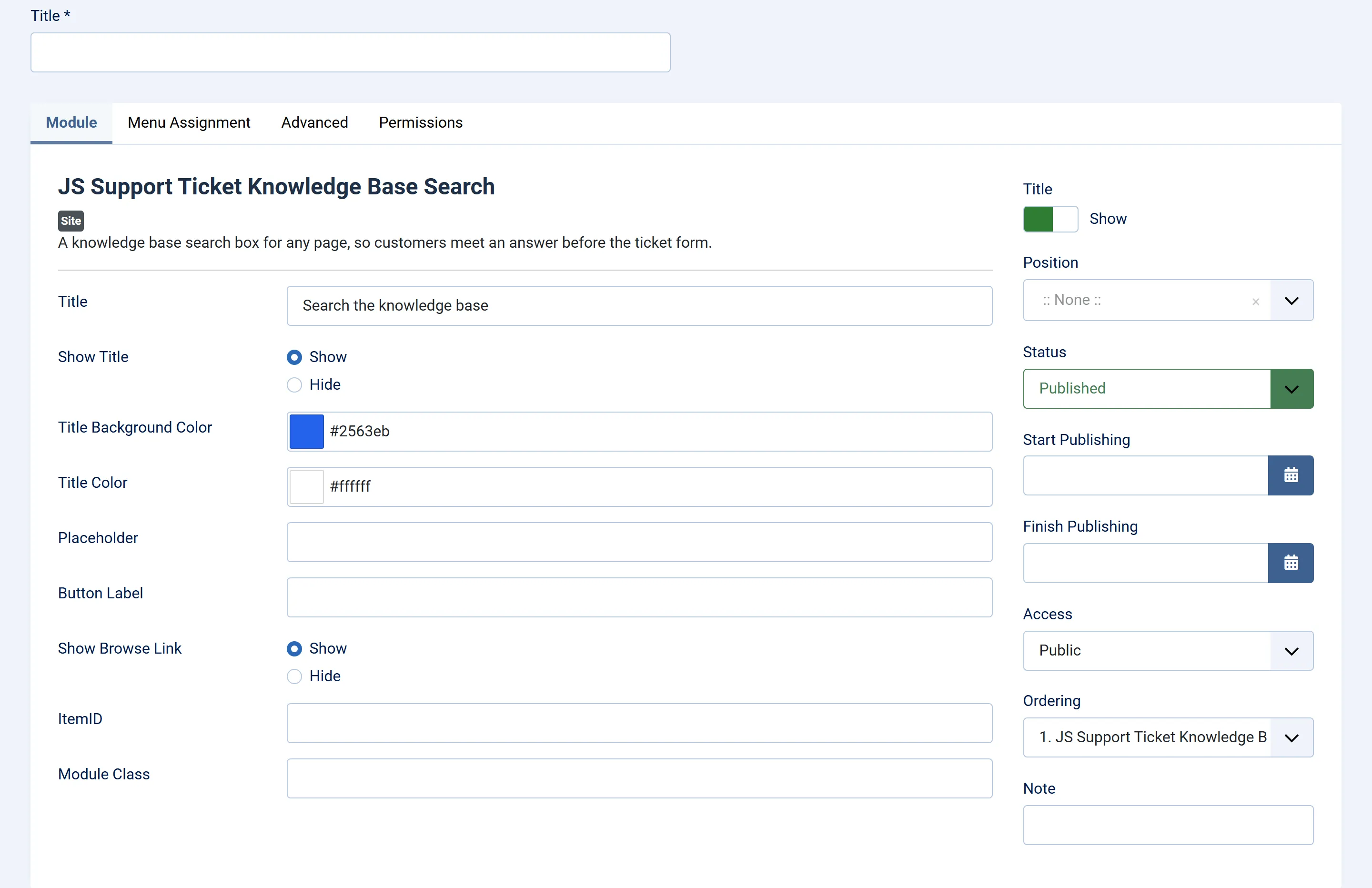1372x888 pixels.
Task: Click the Start Publishing date field
Action: click(1145, 475)
